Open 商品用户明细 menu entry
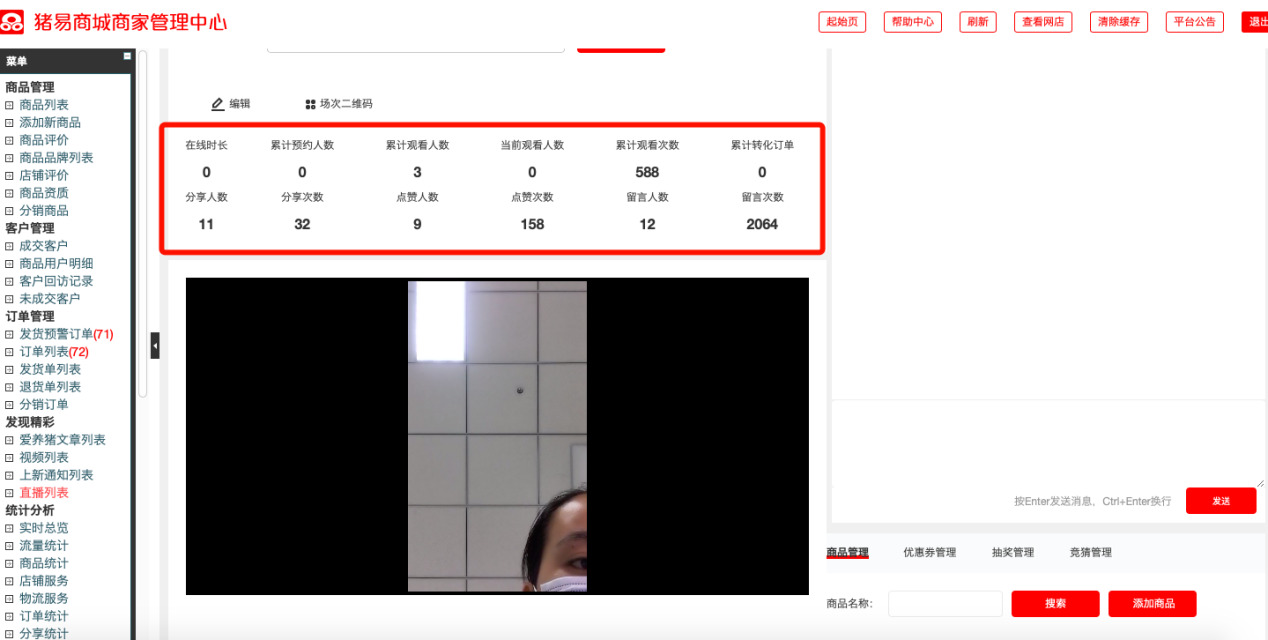The image size is (1268, 640). pyautogui.click(x=56, y=264)
